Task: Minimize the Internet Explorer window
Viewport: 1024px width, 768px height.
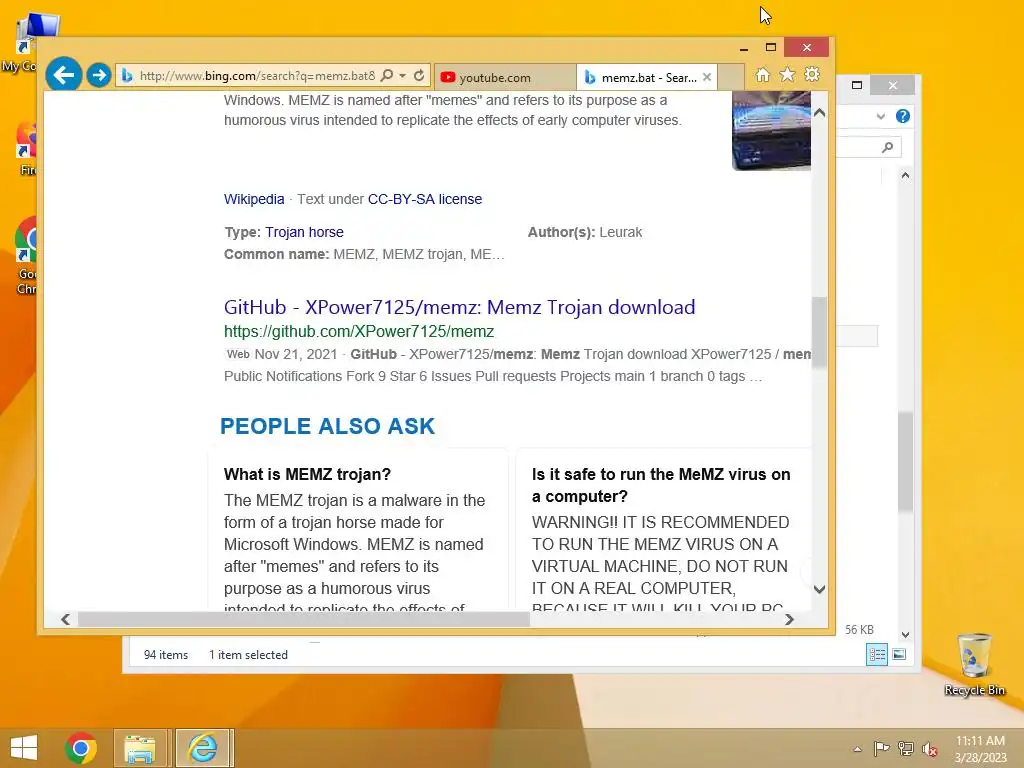Action: point(744,48)
